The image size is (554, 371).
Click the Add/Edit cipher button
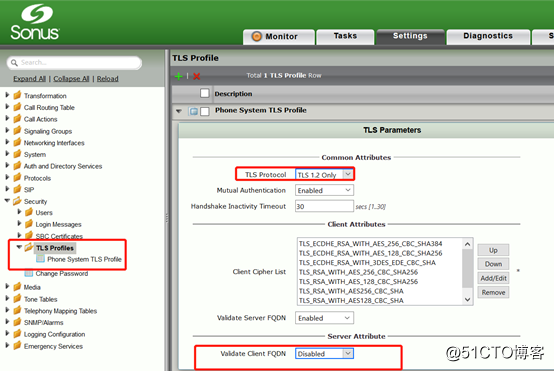click(x=493, y=278)
